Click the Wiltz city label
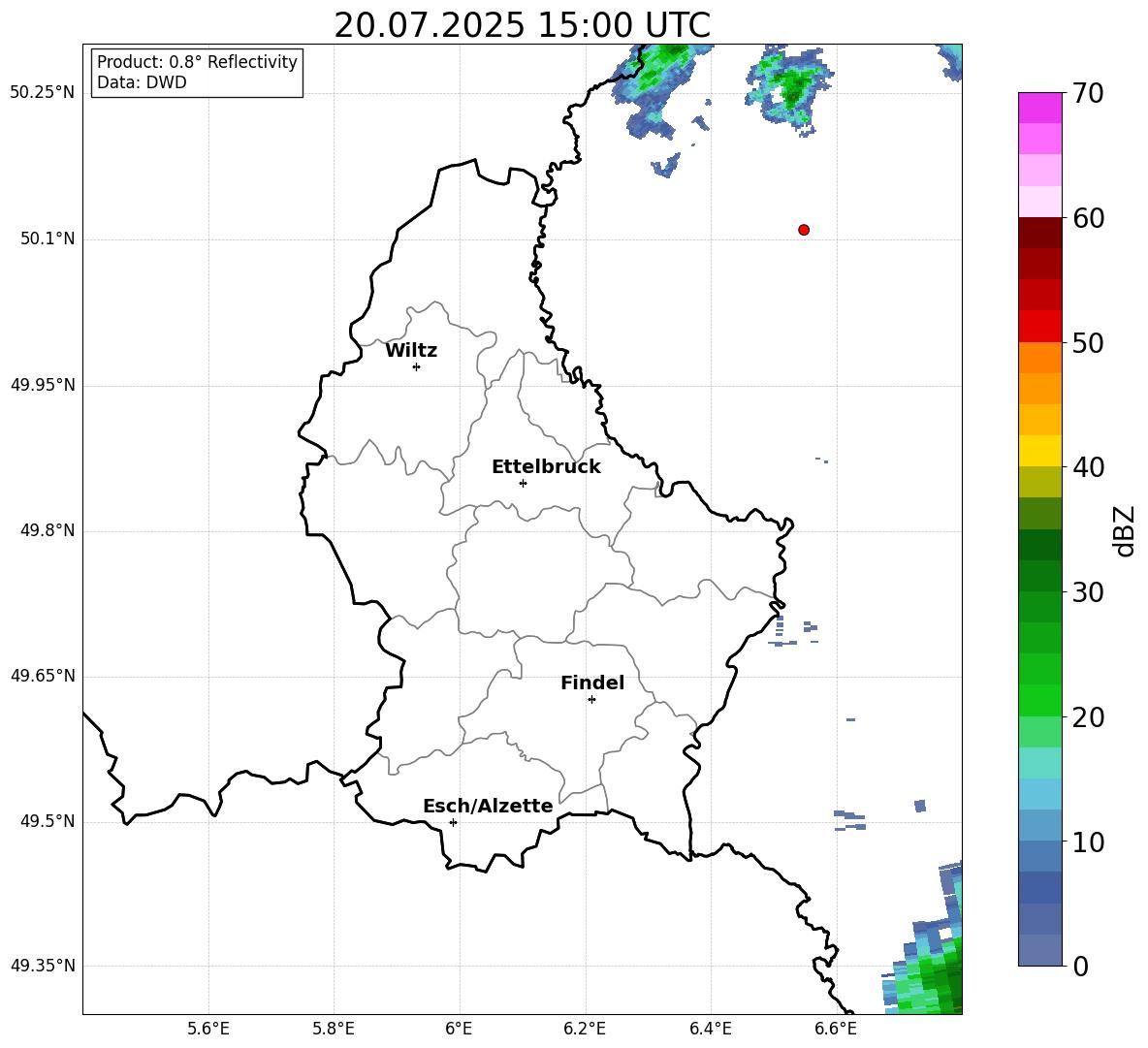Viewport: 1148px width, 1048px height. pyautogui.click(x=411, y=351)
